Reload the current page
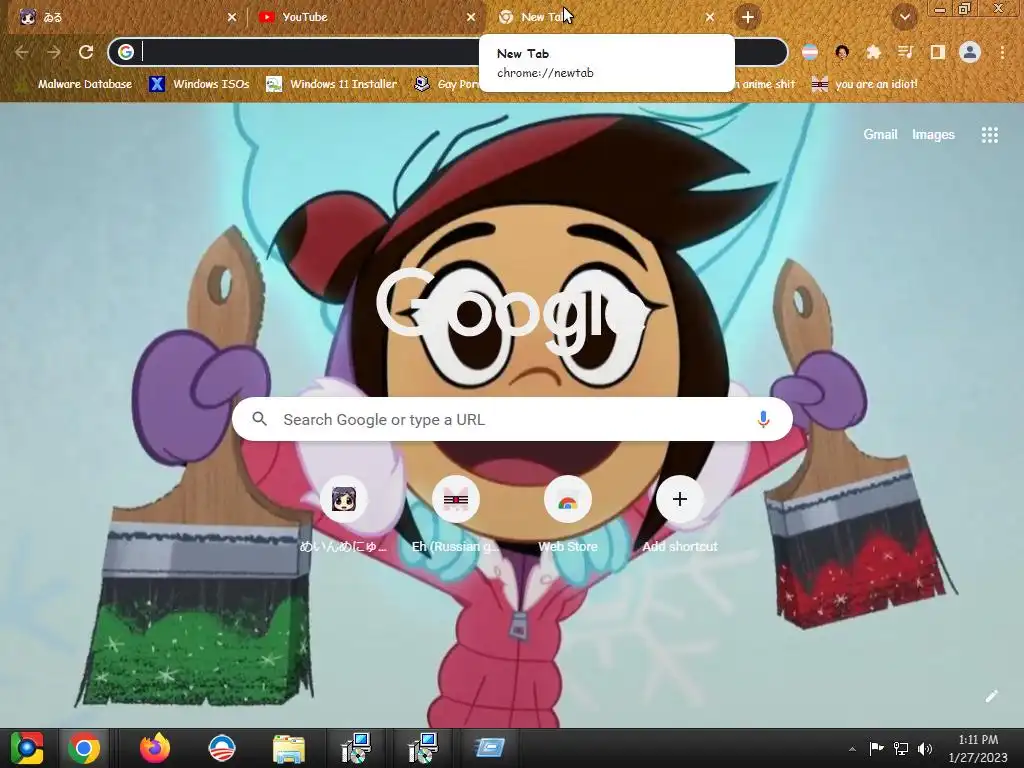Viewport: 1024px width, 768px height. pyautogui.click(x=86, y=52)
